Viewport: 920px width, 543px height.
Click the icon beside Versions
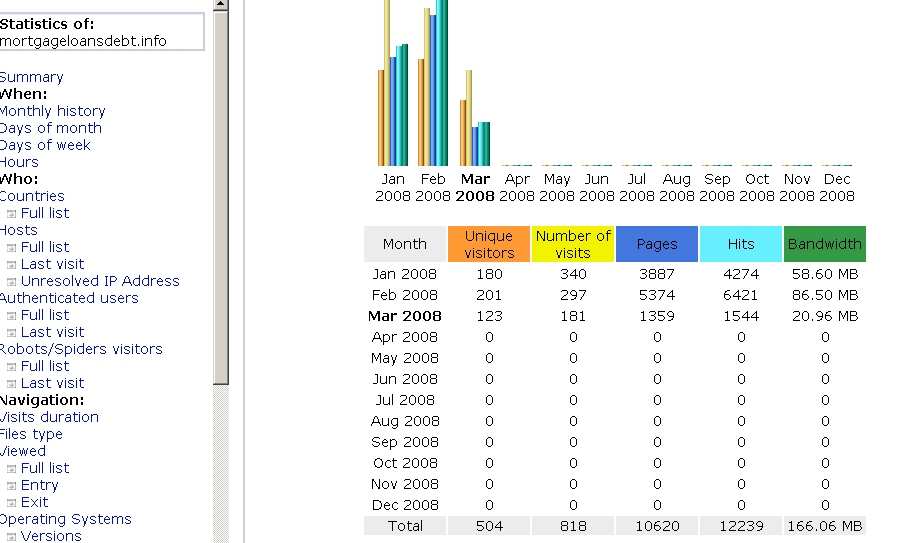11,537
